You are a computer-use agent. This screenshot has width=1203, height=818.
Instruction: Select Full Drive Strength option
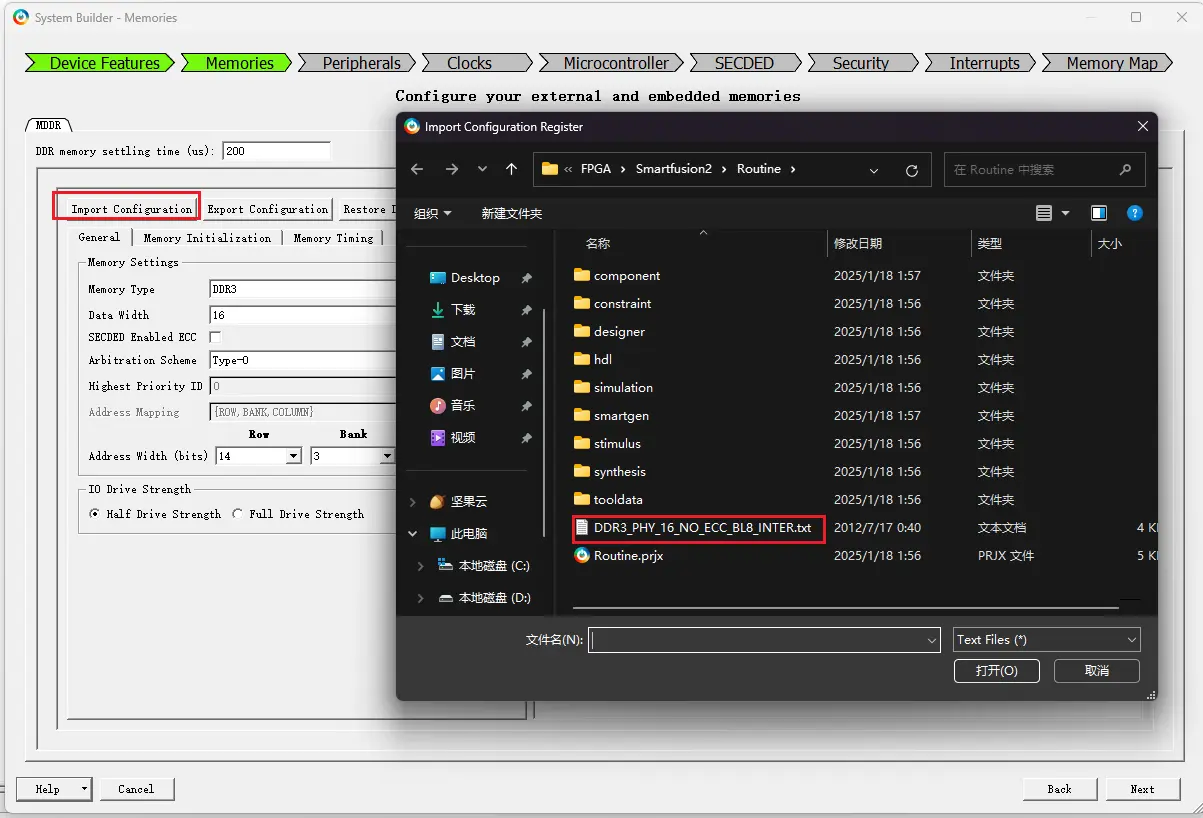(238, 514)
